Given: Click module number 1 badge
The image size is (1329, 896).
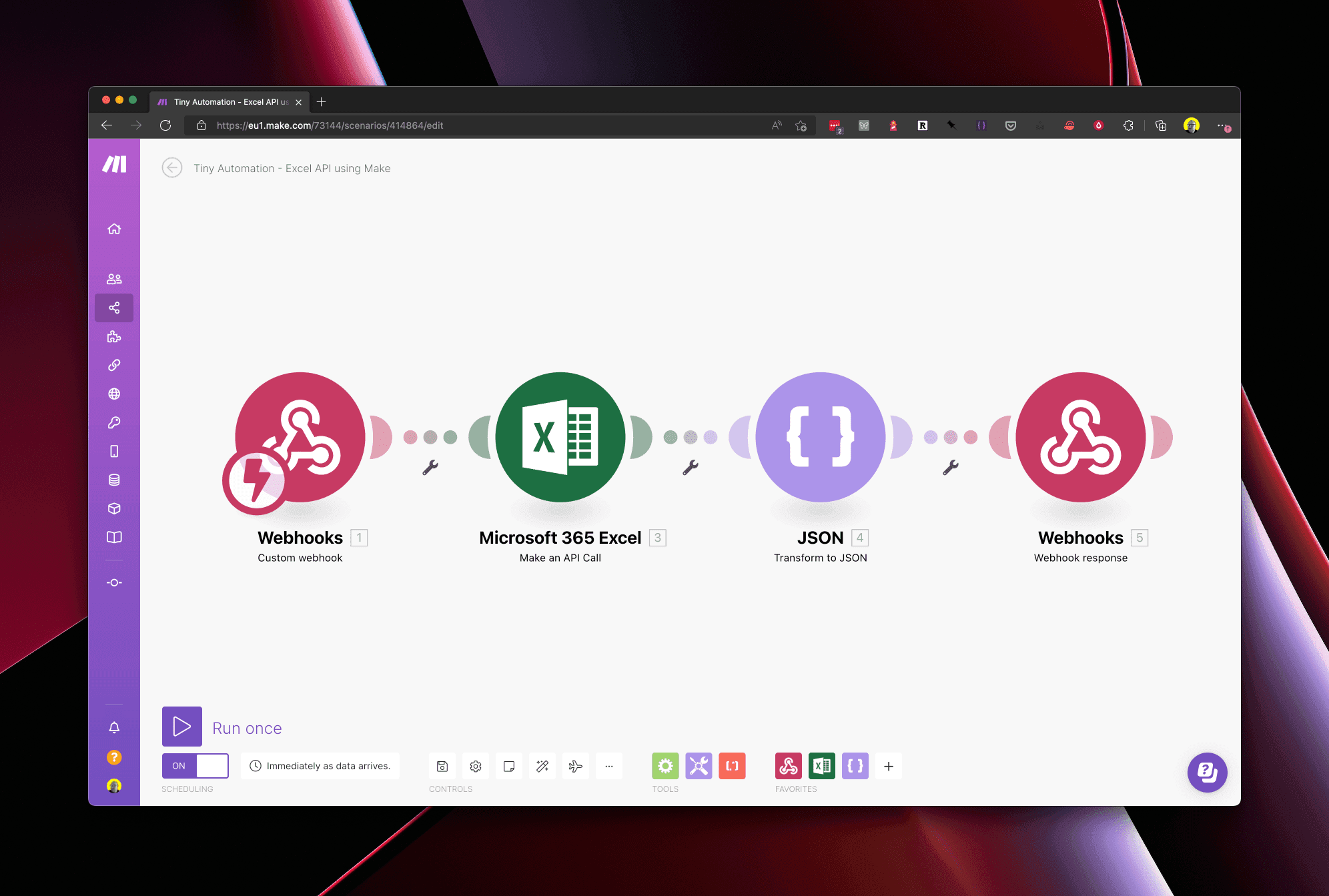Looking at the screenshot, I should (x=359, y=538).
